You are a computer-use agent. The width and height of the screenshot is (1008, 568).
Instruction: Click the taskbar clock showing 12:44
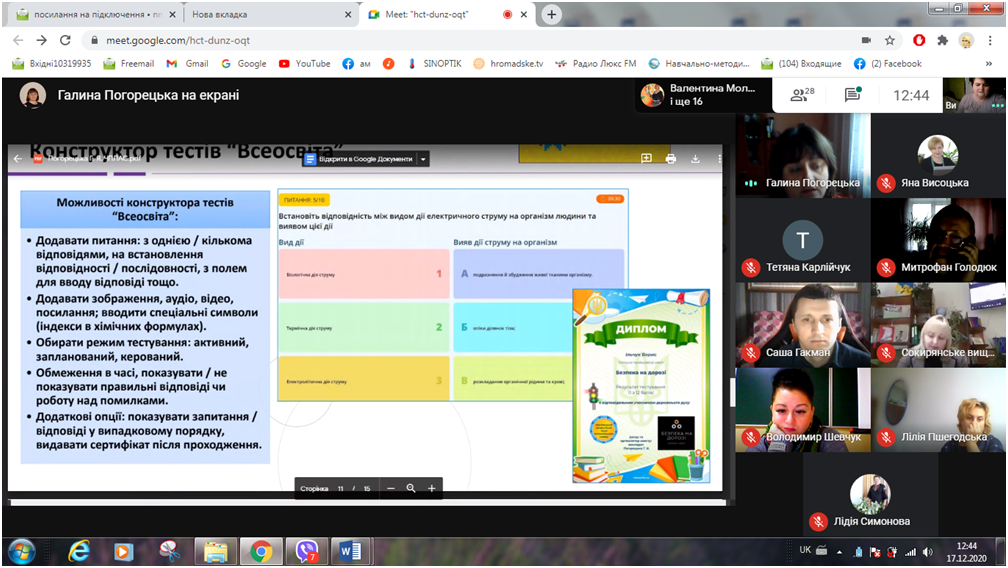click(966, 551)
